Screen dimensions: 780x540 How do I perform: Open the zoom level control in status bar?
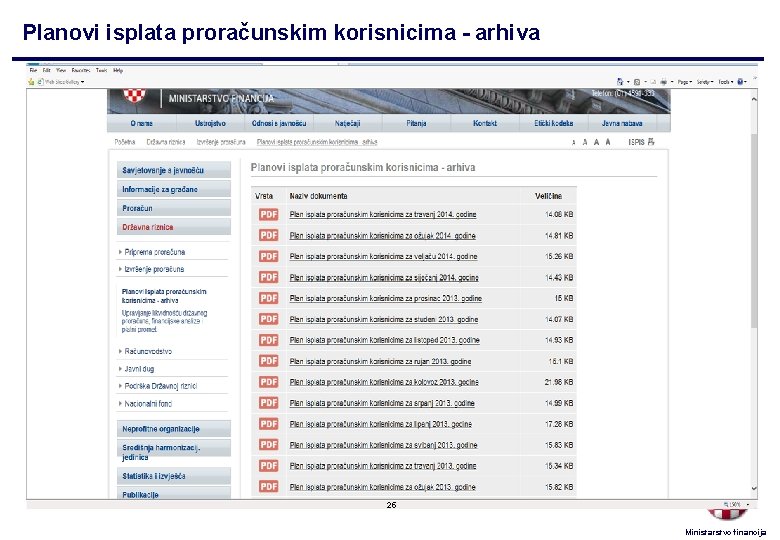(x=736, y=504)
